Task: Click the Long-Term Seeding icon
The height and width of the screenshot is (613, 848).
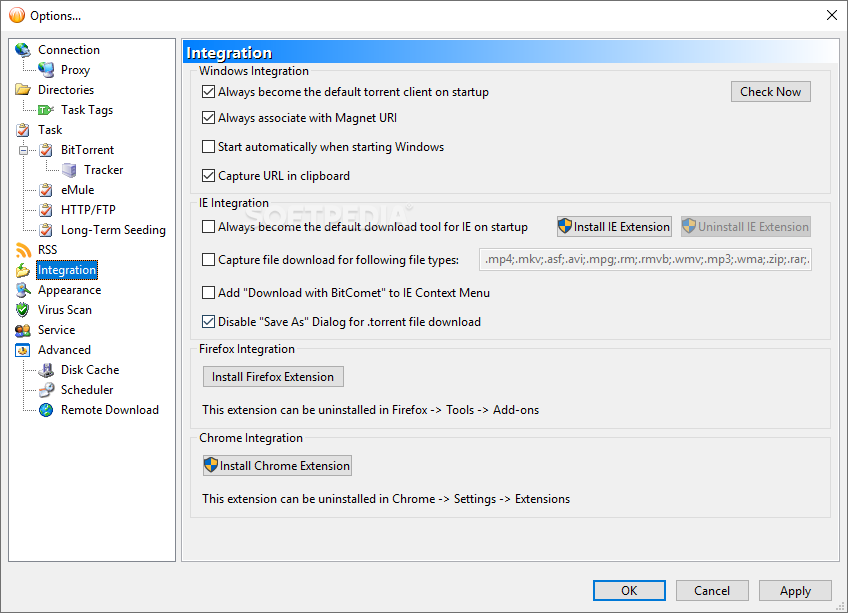Action: tap(46, 230)
